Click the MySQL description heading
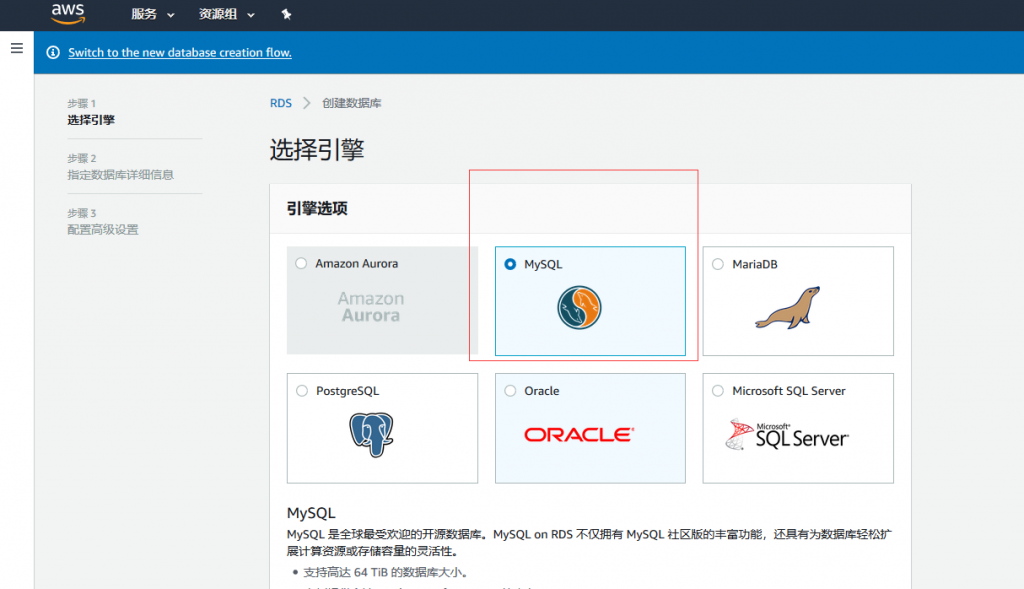1024x589 pixels. click(311, 513)
